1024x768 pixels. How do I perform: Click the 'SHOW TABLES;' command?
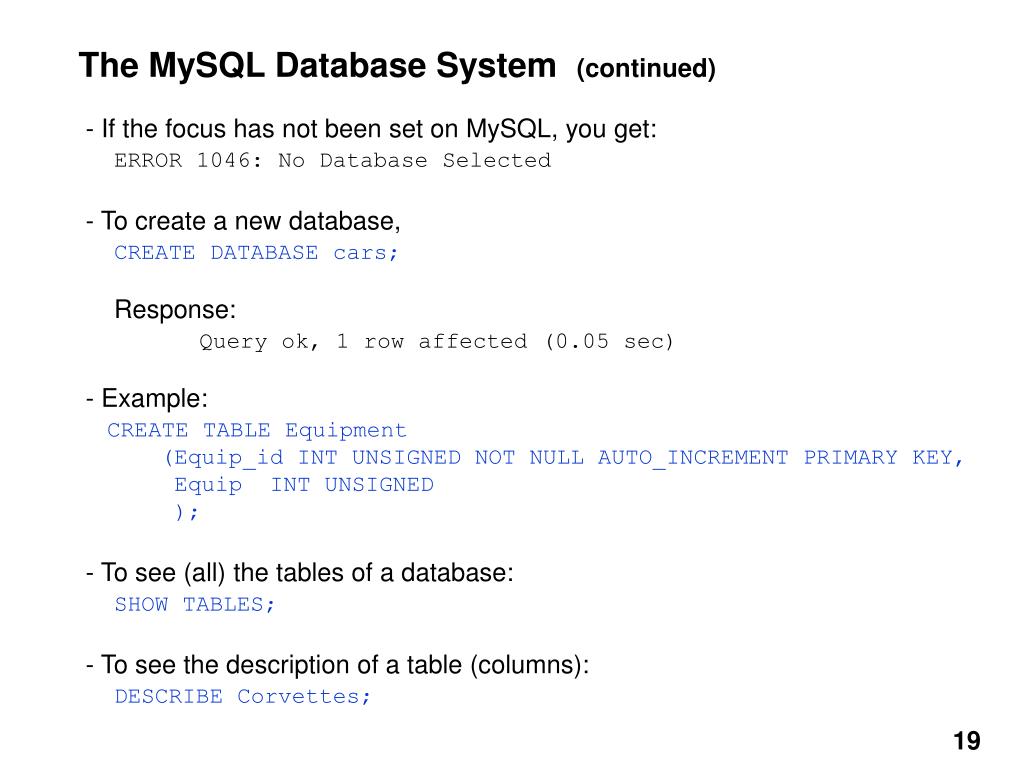(195, 605)
